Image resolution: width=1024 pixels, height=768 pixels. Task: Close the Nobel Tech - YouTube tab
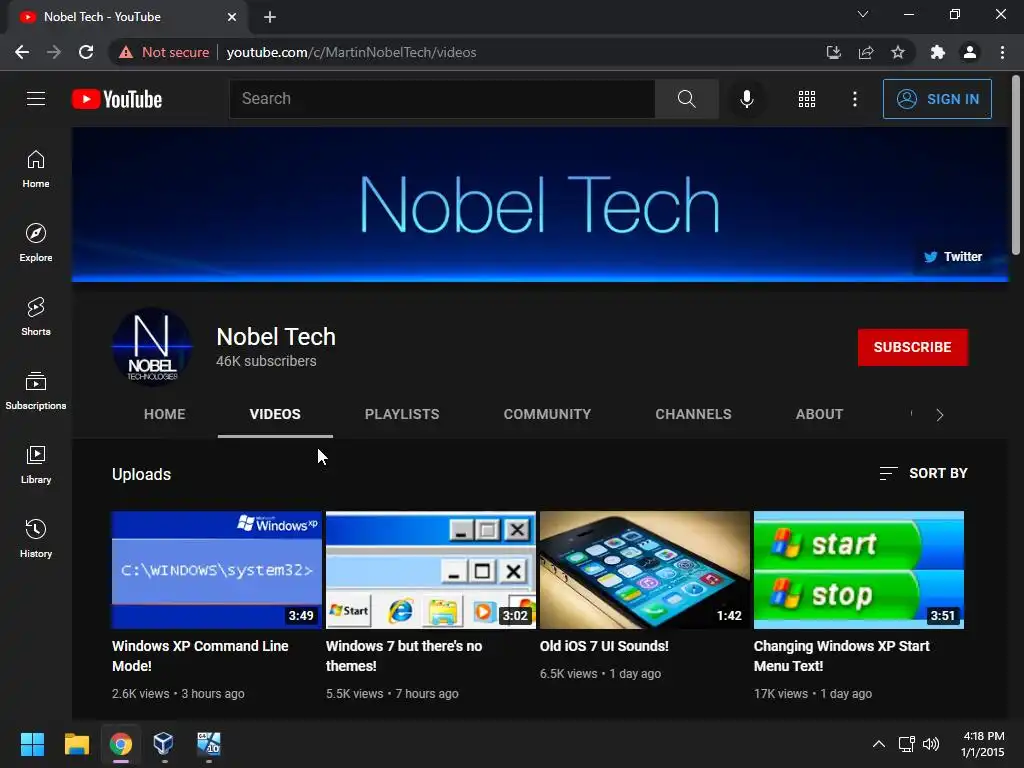[x=232, y=17]
